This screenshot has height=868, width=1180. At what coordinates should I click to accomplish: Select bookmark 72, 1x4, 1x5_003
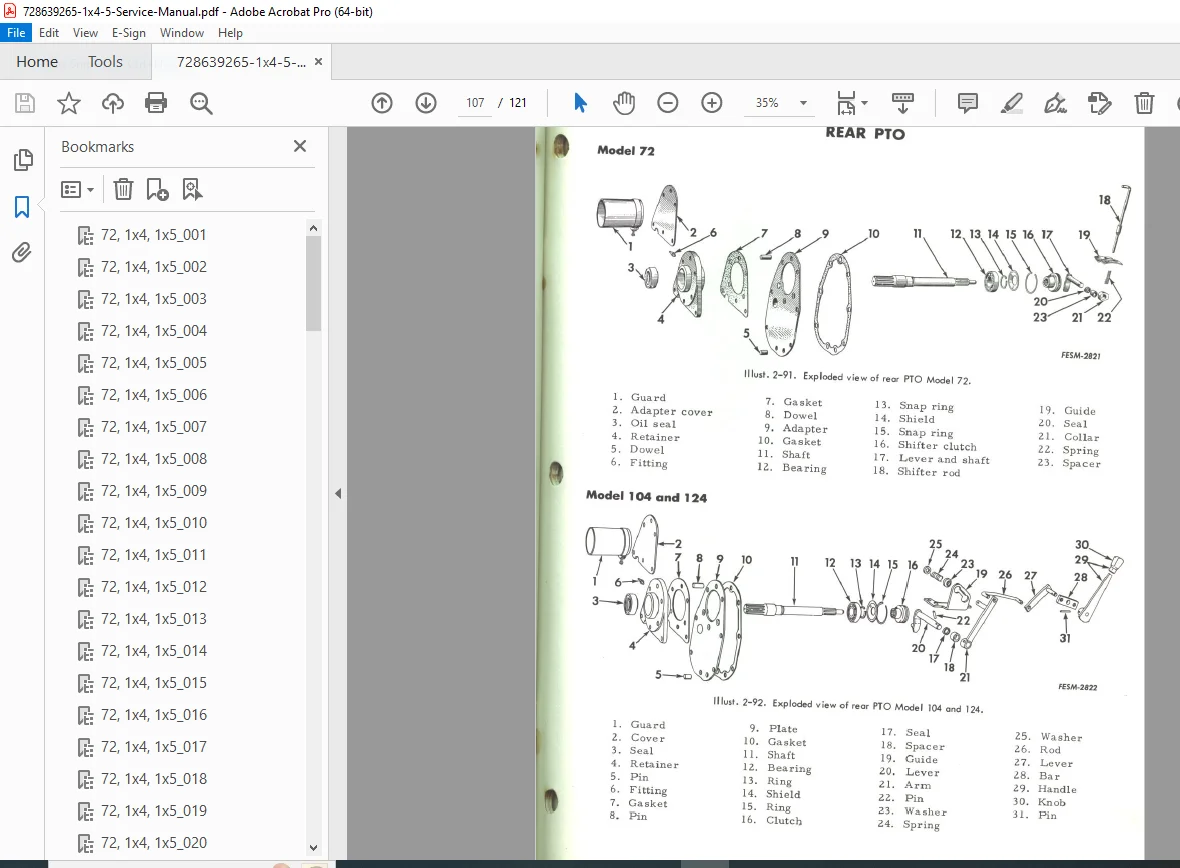point(154,299)
